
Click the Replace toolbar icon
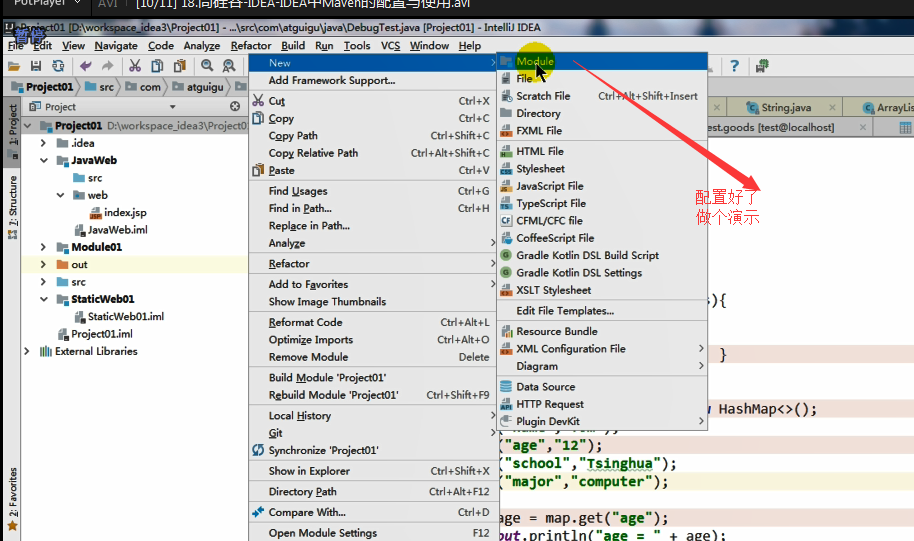(229, 66)
